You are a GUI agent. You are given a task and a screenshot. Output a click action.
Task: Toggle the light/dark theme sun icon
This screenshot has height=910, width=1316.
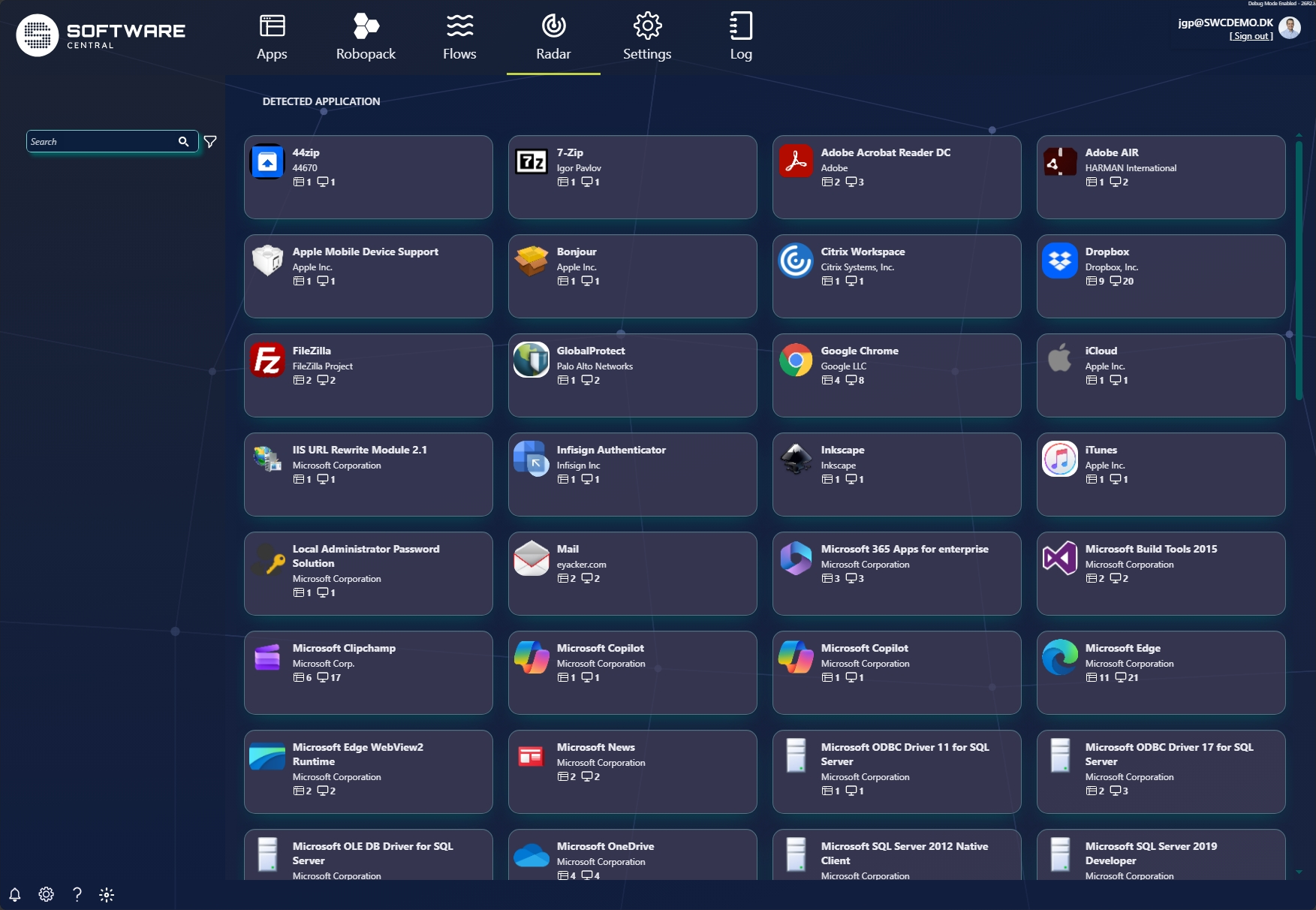click(107, 894)
